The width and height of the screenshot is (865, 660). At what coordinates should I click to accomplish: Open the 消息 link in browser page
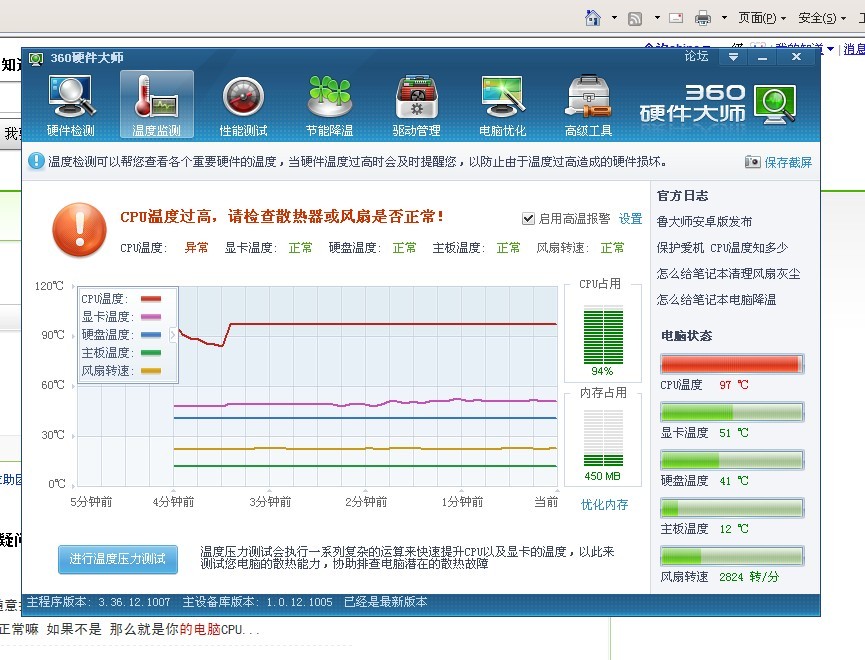[853, 49]
